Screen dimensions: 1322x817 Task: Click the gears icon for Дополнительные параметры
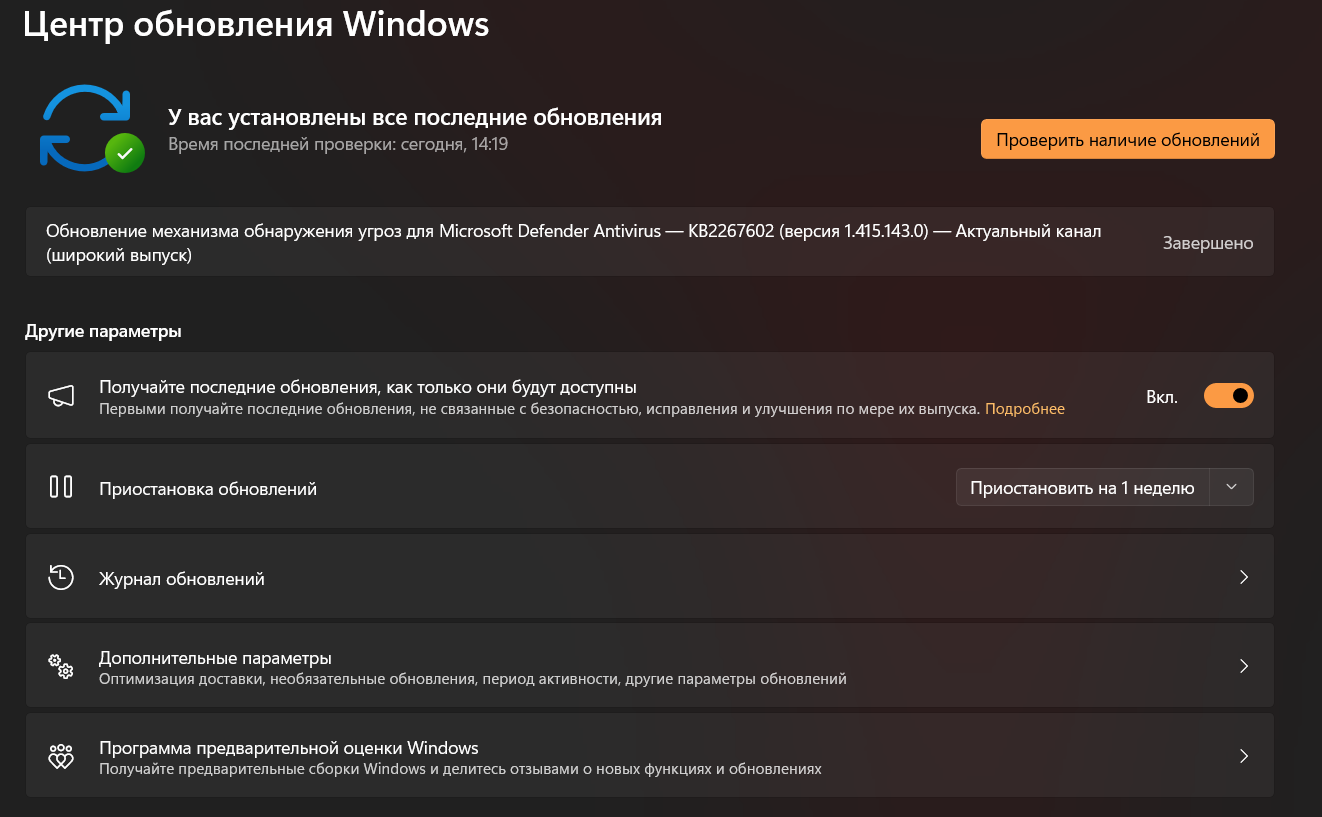[61, 667]
